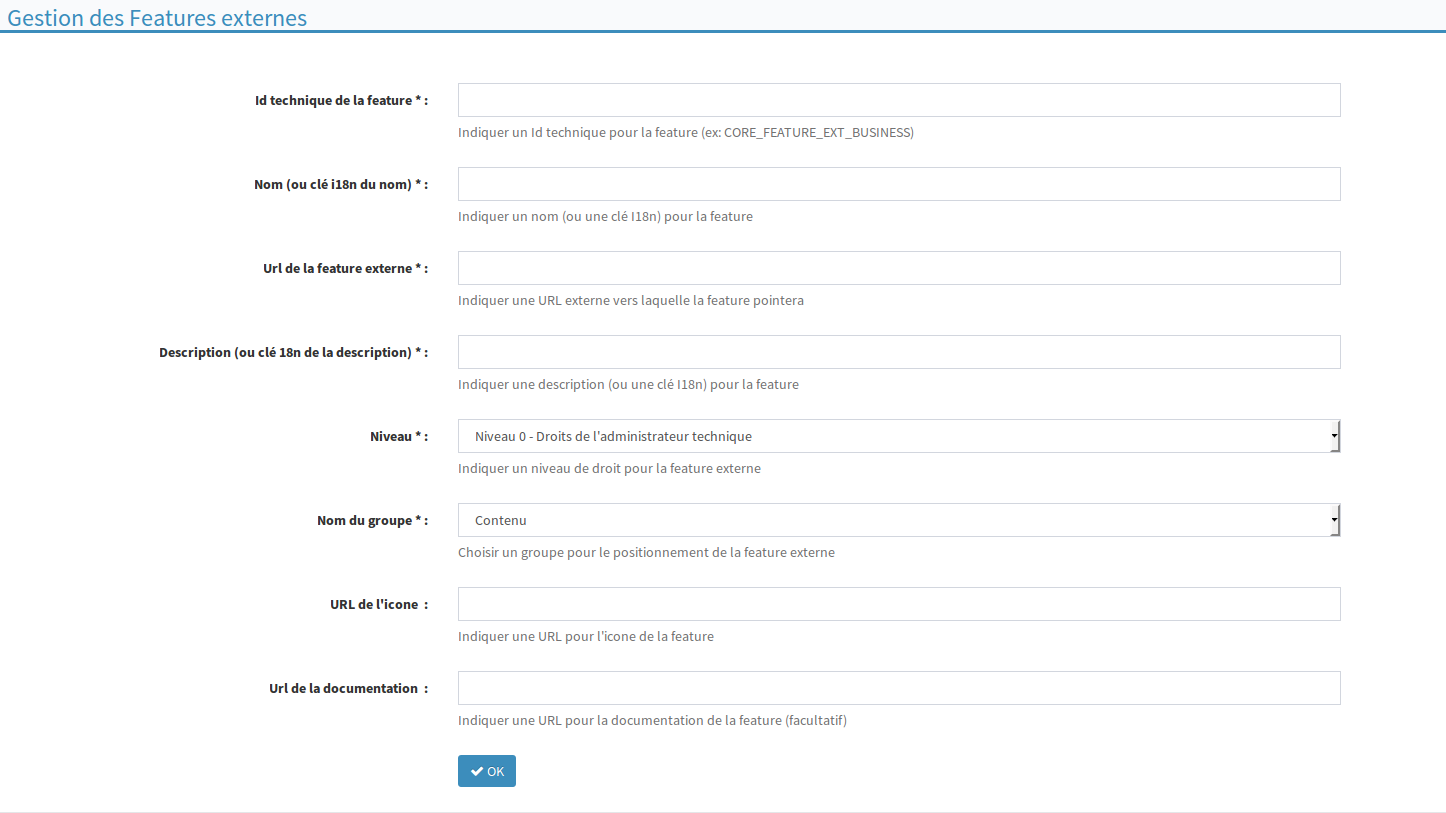Viewport: 1446px width, 813px height.
Task: Click the "Choisir un groupe" helper text
Action: tap(647, 552)
